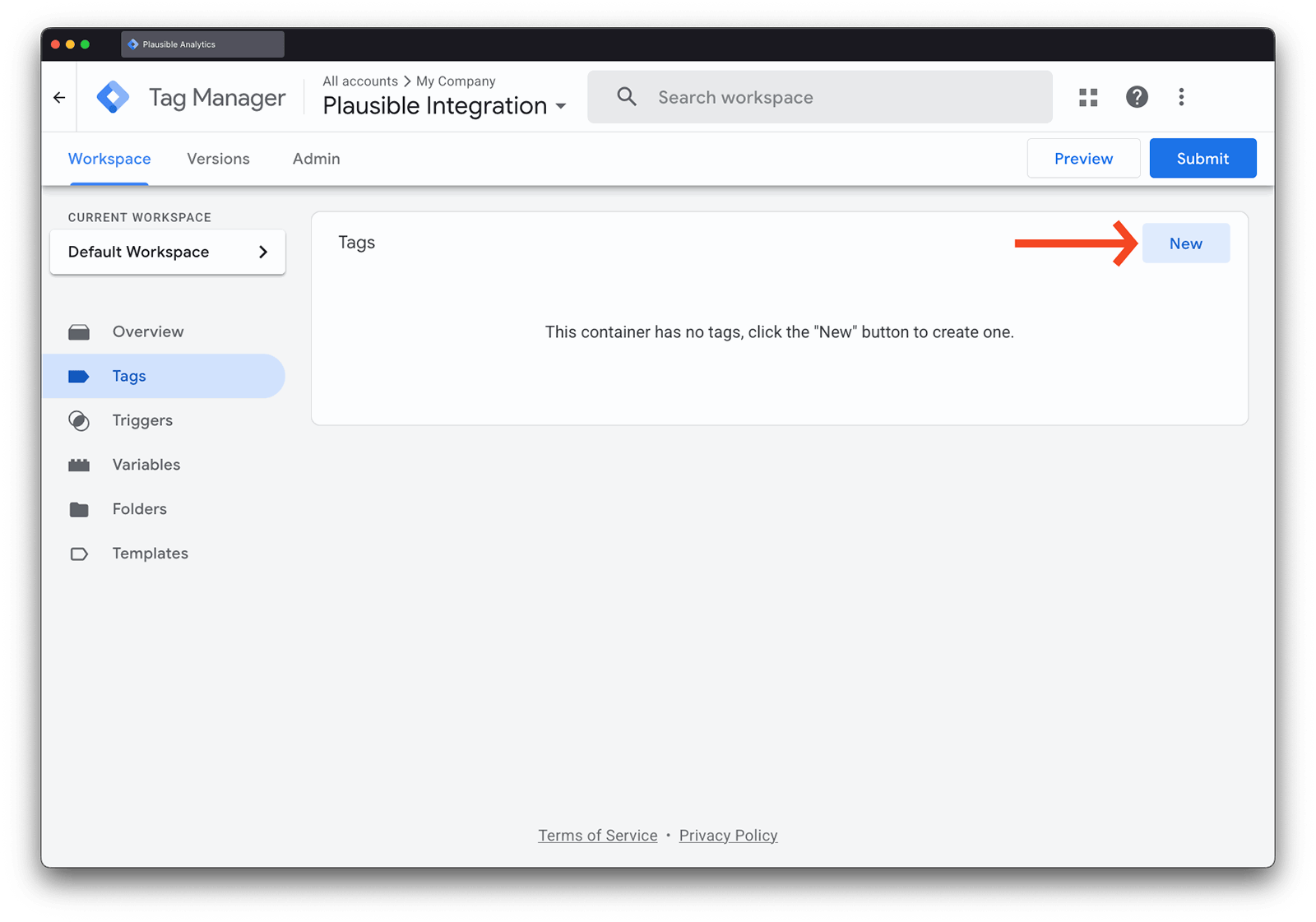This screenshot has width=1316, height=922.
Task: Expand the Default Workspace selector
Action: click(x=168, y=253)
